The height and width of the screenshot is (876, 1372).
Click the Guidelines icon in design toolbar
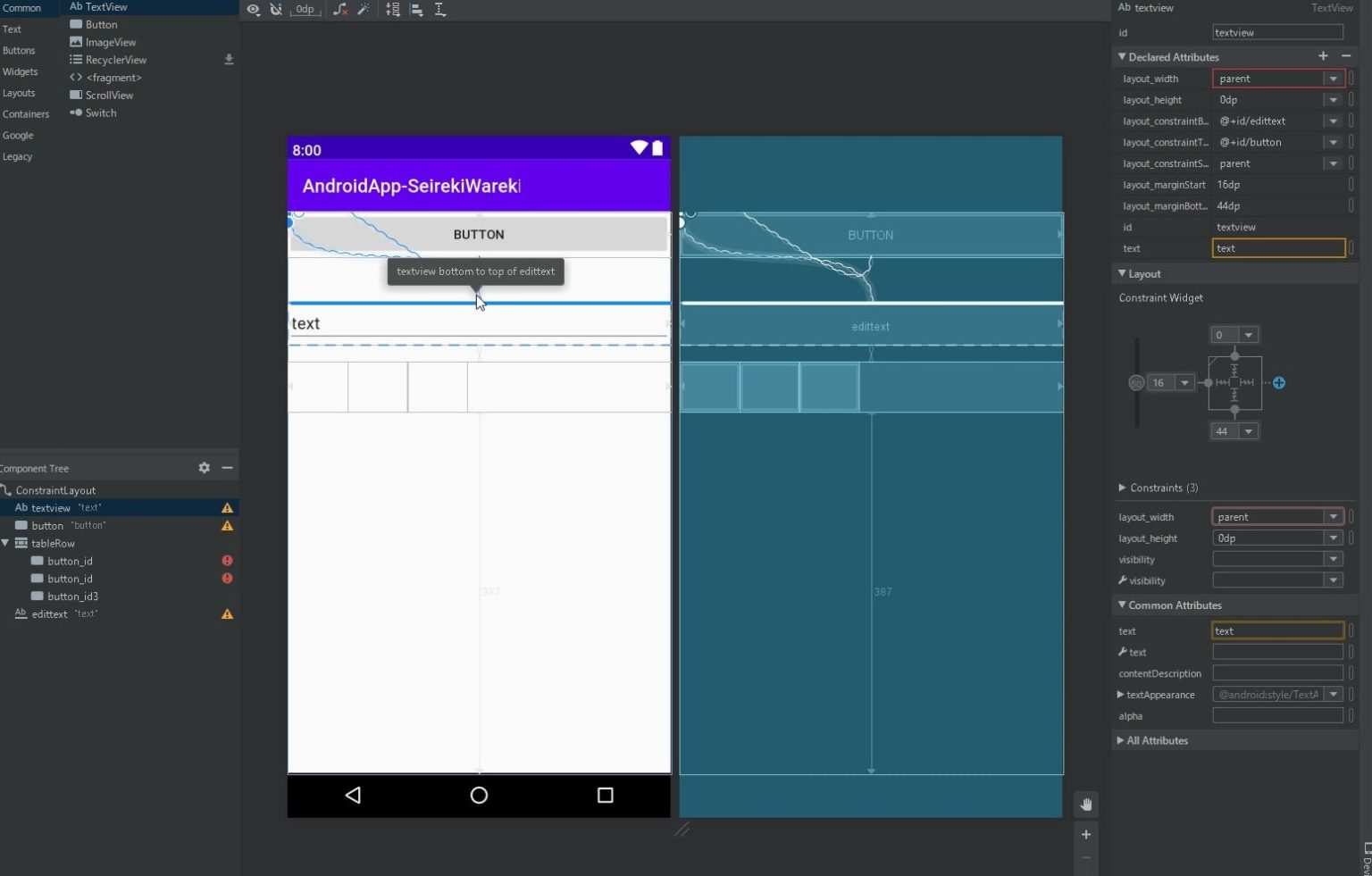pyautogui.click(x=439, y=10)
